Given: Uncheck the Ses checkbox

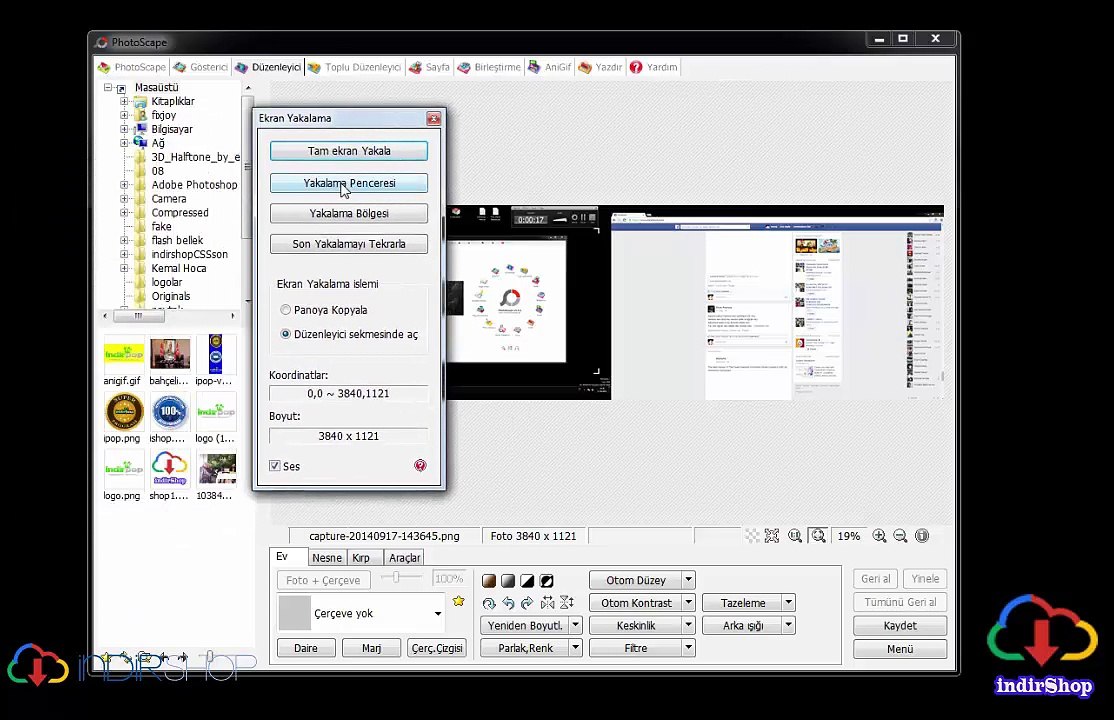Looking at the screenshot, I should [275, 466].
